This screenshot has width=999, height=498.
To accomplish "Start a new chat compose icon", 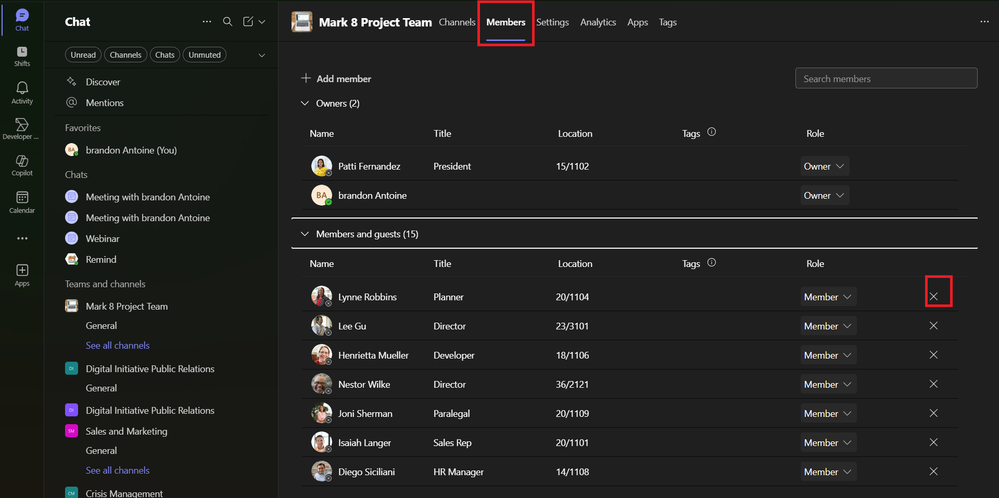I will point(248,22).
